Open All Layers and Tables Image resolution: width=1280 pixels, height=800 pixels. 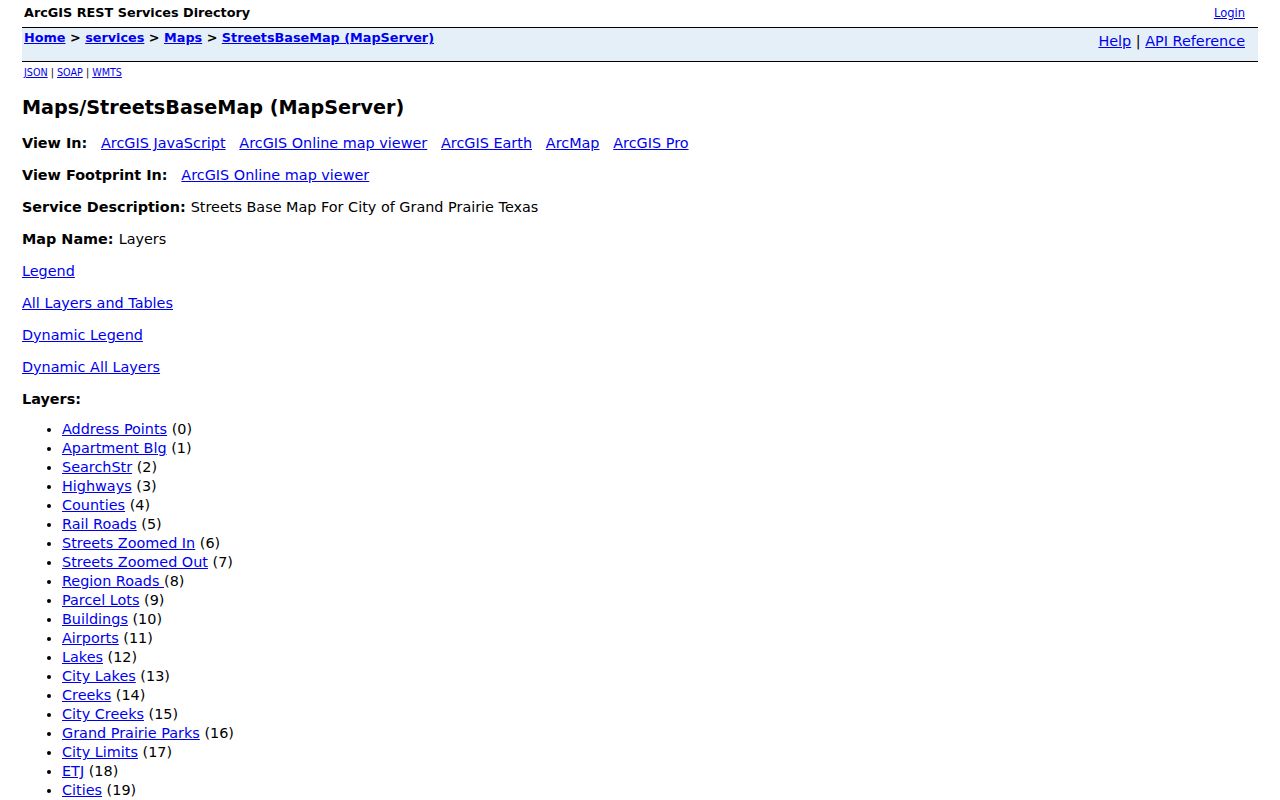97,303
